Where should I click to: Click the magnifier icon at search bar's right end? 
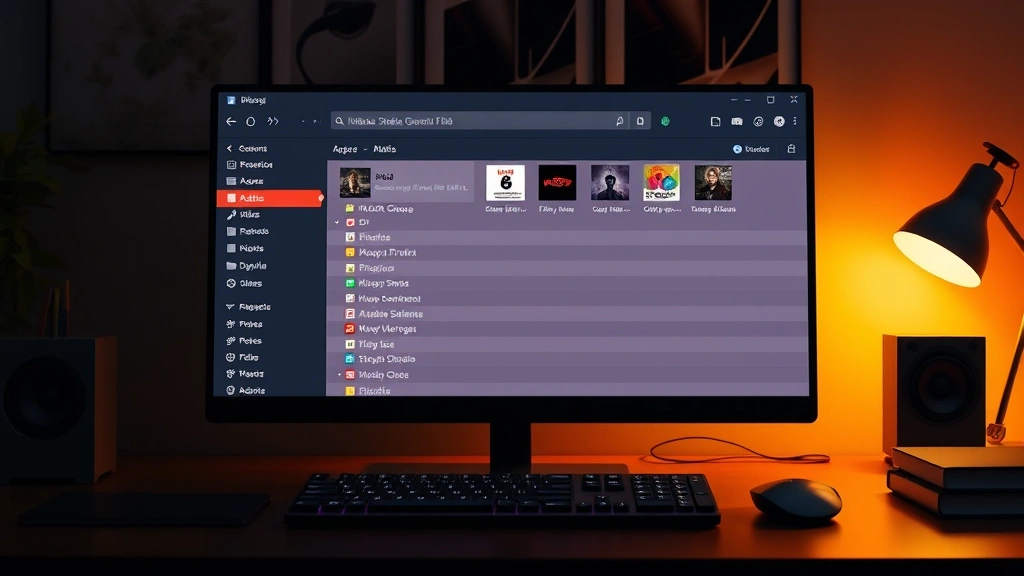pyautogui.click(x=620, y=121)
